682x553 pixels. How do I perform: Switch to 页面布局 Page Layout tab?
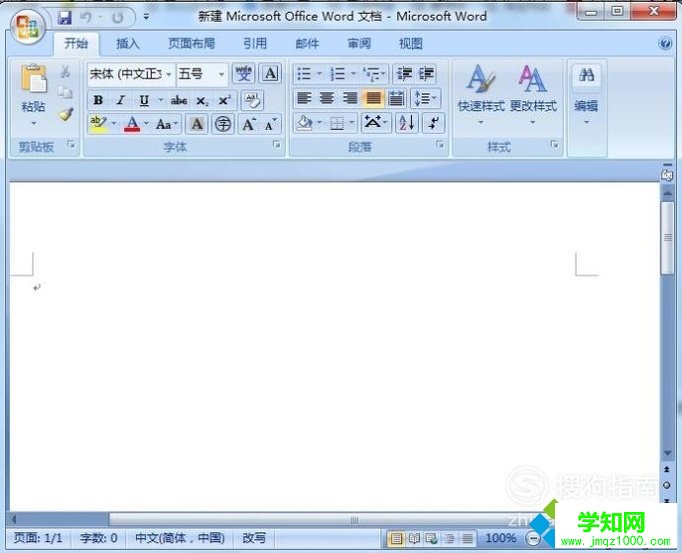pos(192,44)
